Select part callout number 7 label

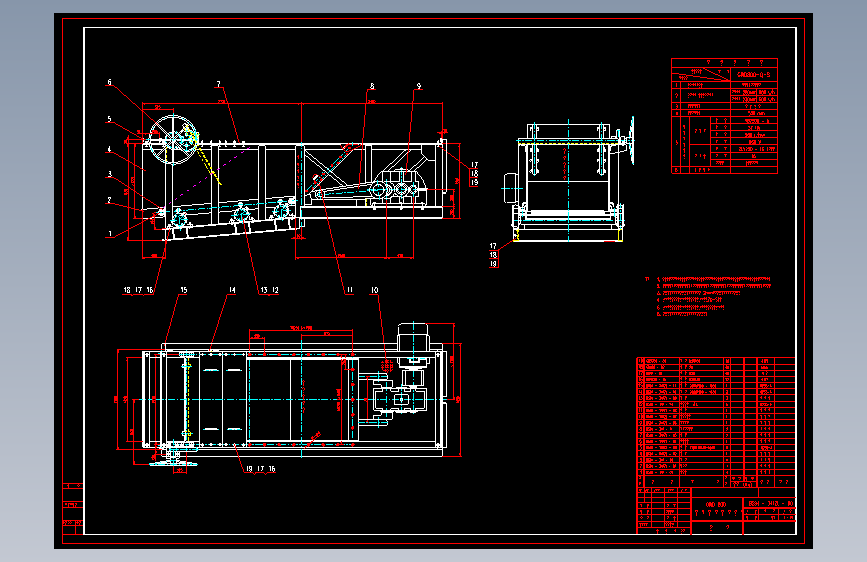pyautogui.click(x=218, y=84)
